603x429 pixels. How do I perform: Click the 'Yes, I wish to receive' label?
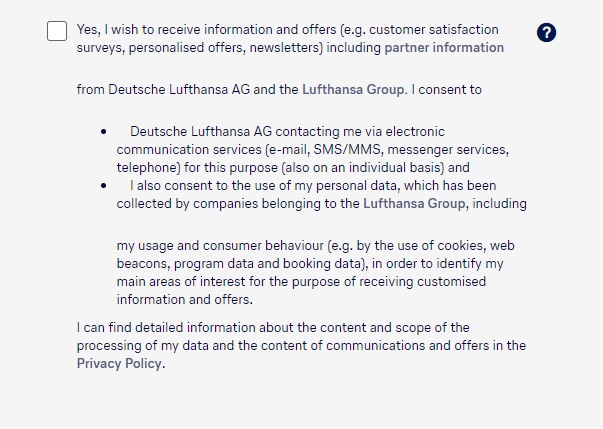[140, 30]
